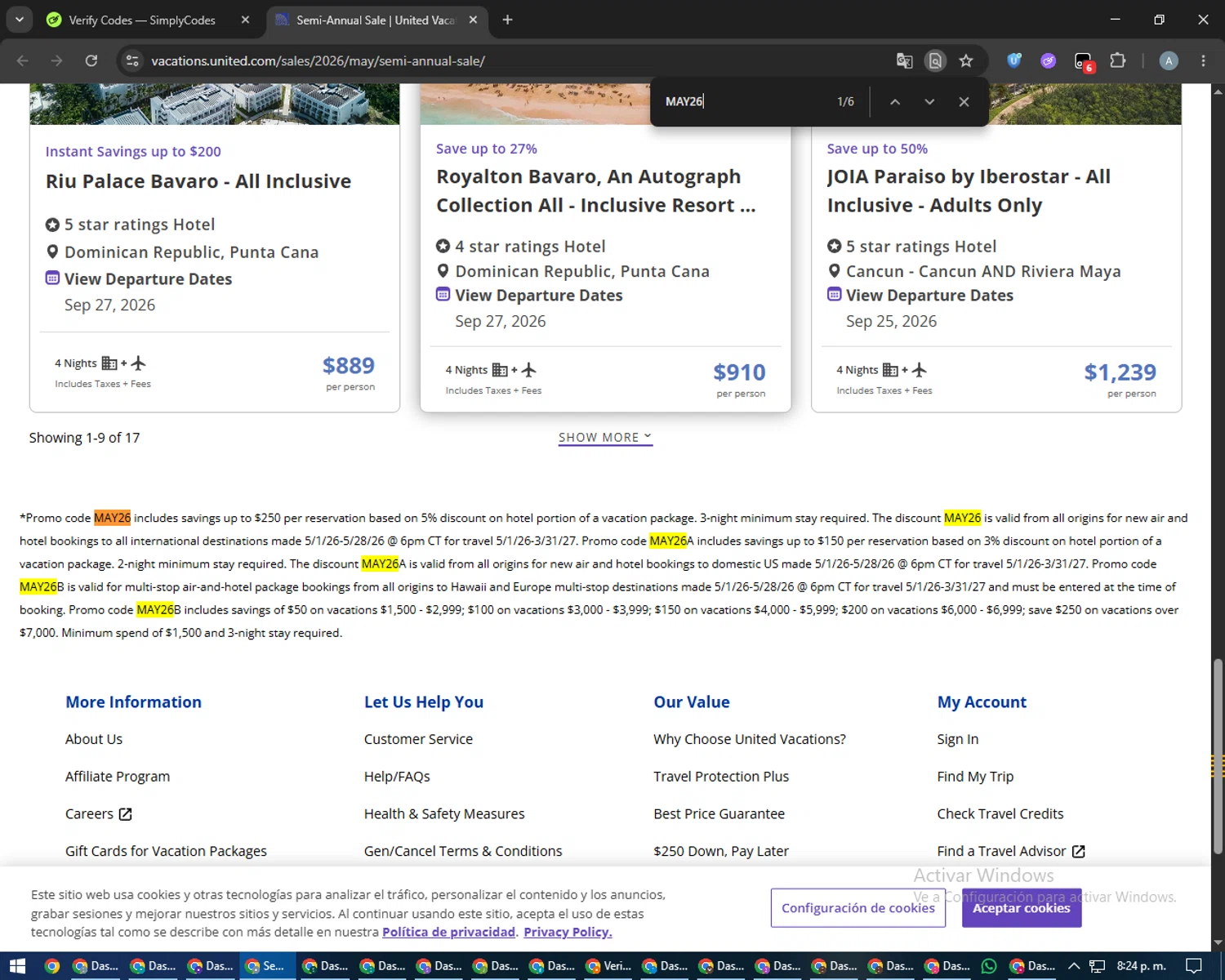This screenshot has height=980, width=1225.
Task: Go forward in browser history
Action: coord(56,60)
